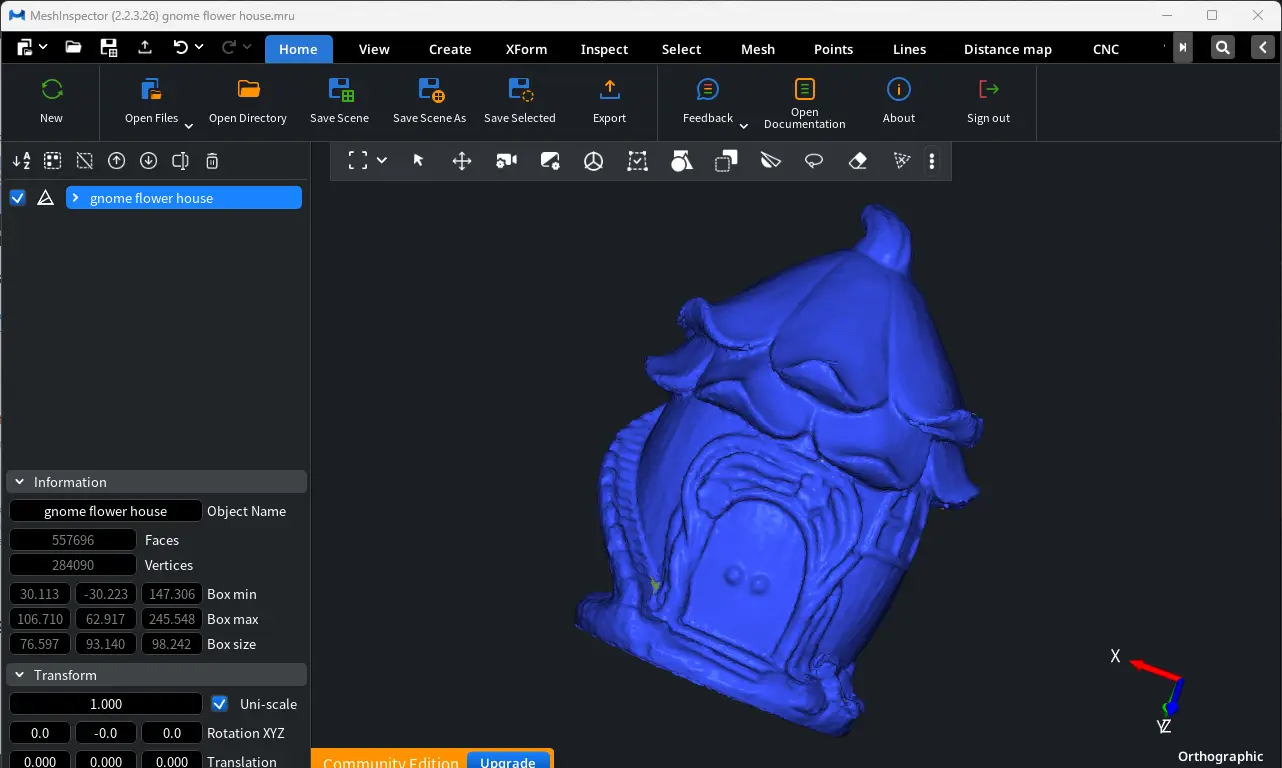Switch to the Create tab
1282x768 pixels.
coord(450,49)
